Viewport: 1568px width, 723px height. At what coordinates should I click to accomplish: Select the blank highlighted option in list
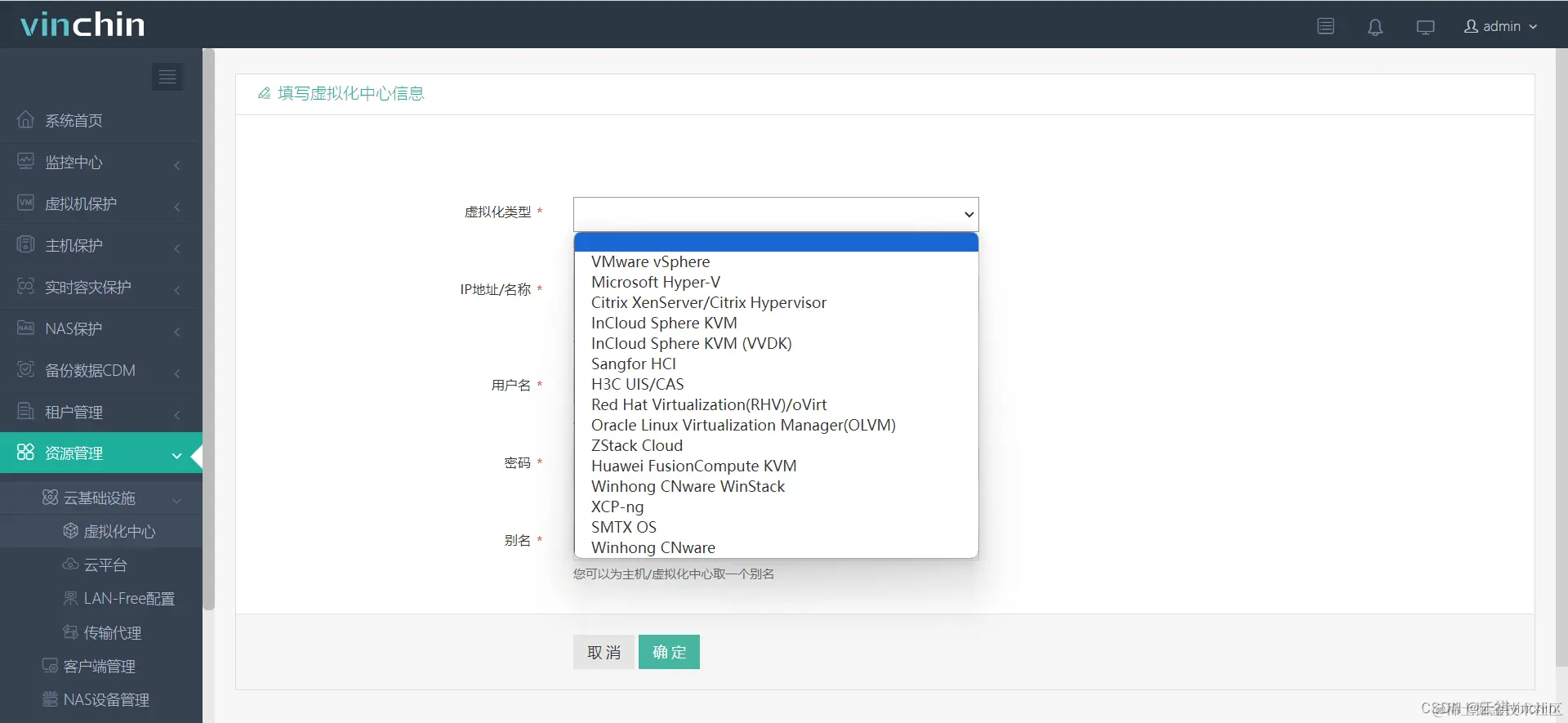(x=776, y=242)
